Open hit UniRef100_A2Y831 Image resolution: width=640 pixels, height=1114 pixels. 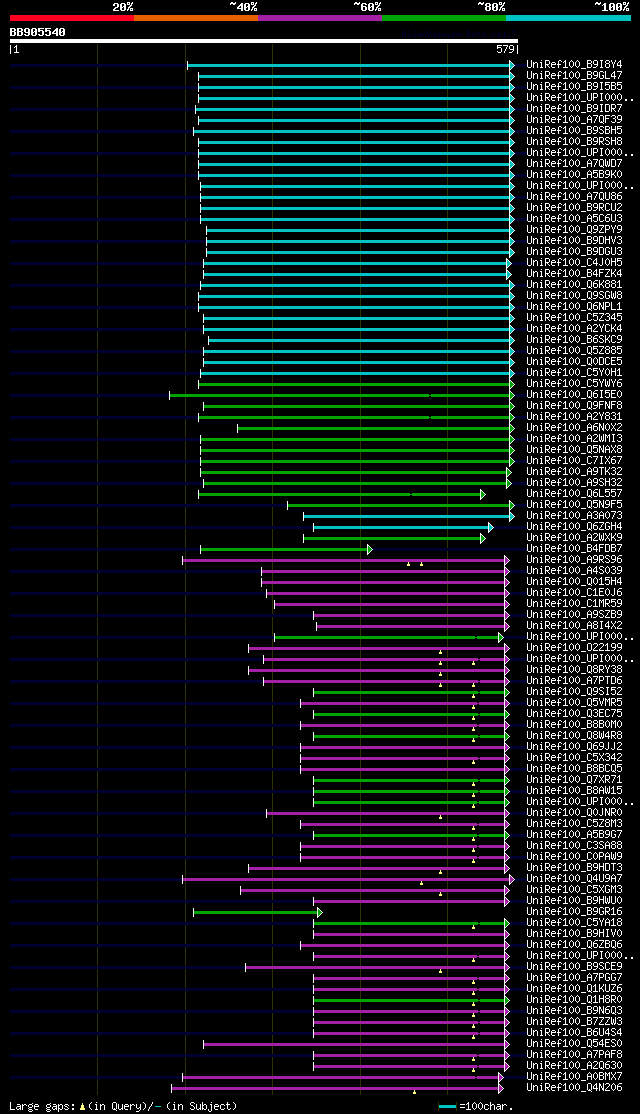point(574,417)
